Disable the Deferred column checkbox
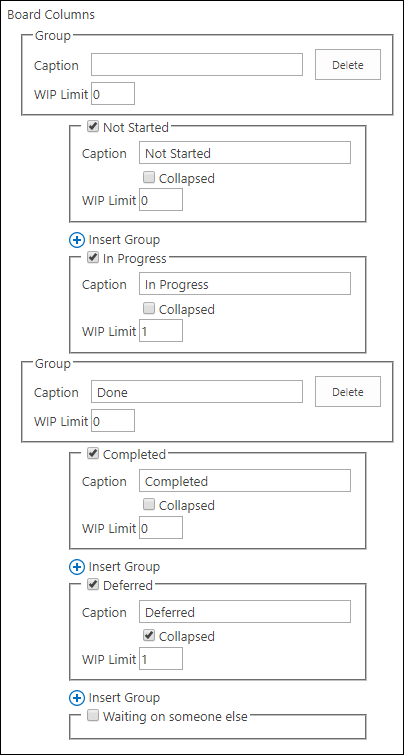The height and width of the screenshot is (755, 404). point(93,585)
